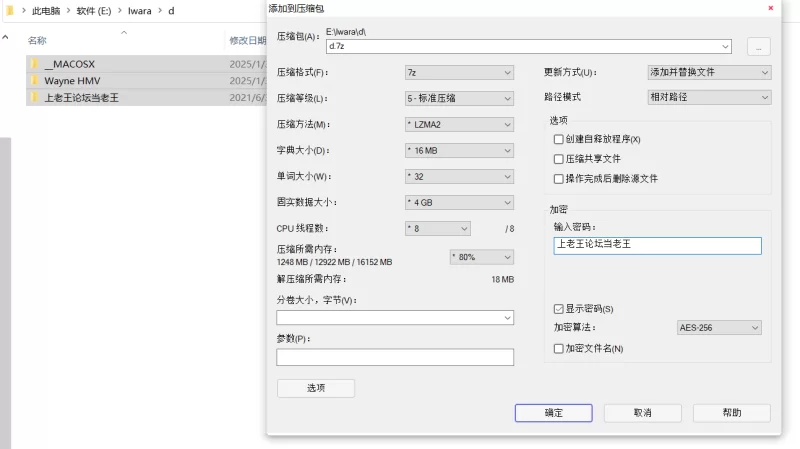Select the __MACOSX folder name

pos(69,64)
